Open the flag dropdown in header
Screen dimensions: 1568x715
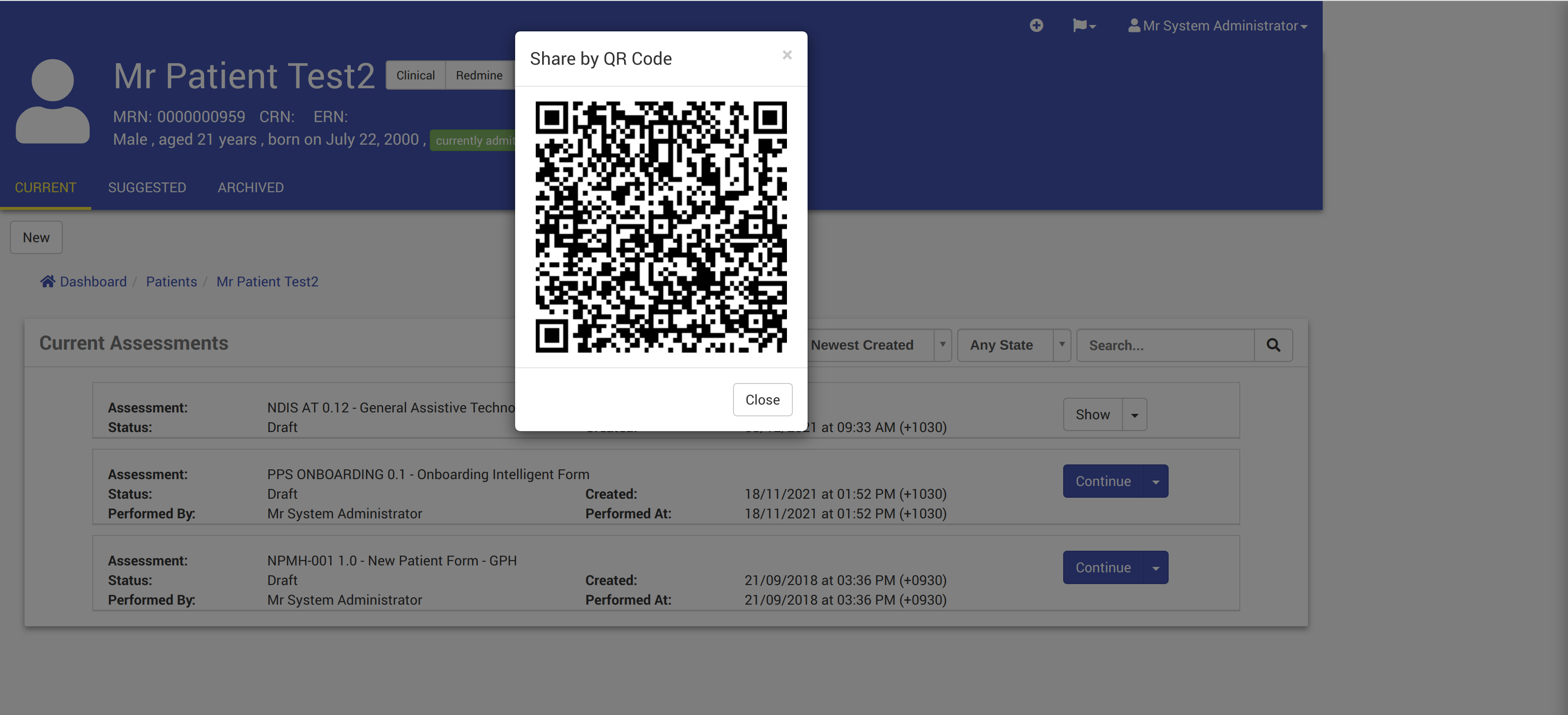[x=1083, y=26]
